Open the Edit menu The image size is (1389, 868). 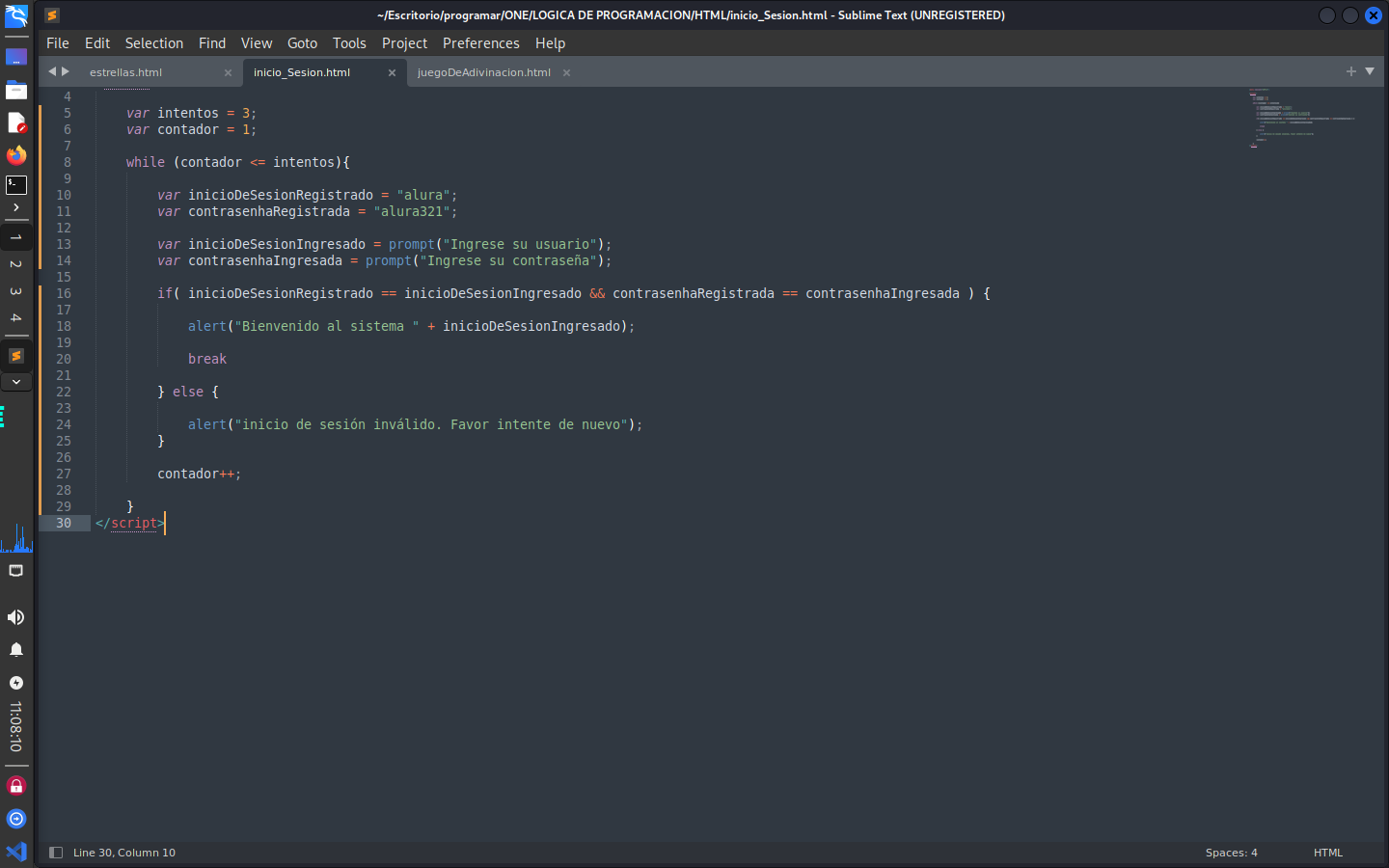(97, 43)
